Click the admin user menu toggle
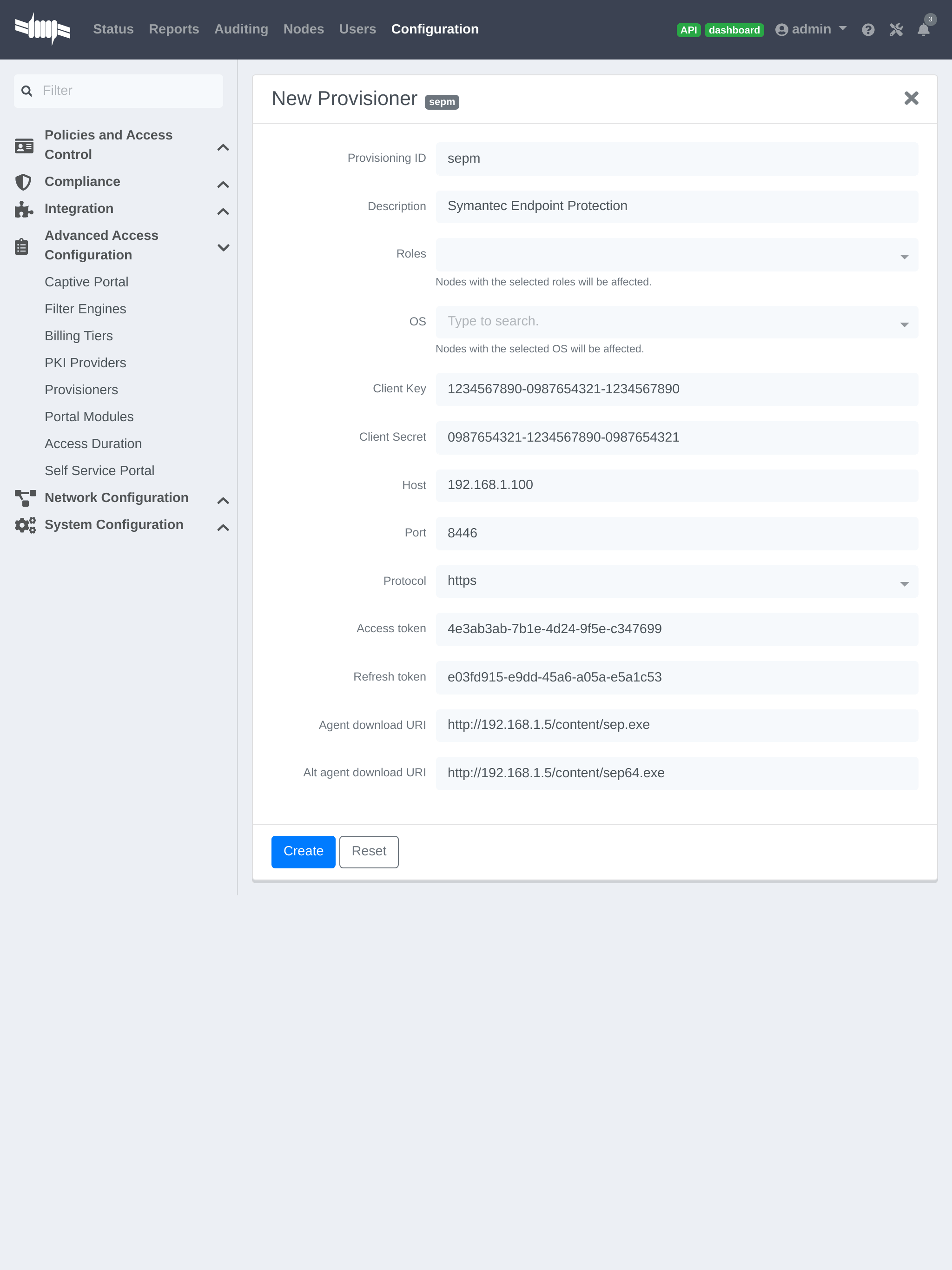952x1270 pixels. pos(811,29)
